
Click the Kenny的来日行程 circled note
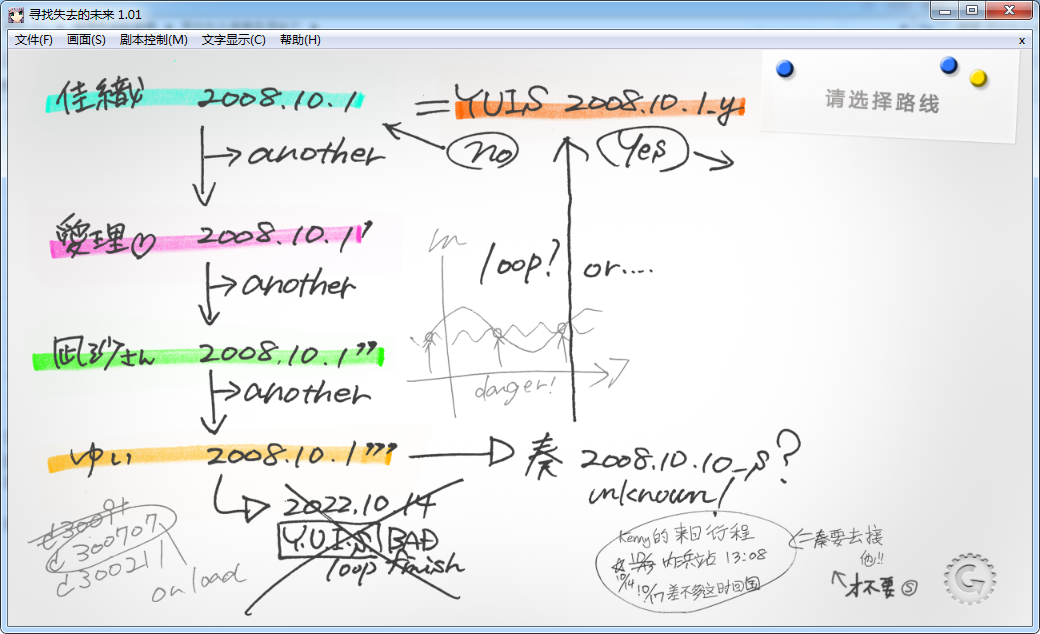click(x=695, y=561)
